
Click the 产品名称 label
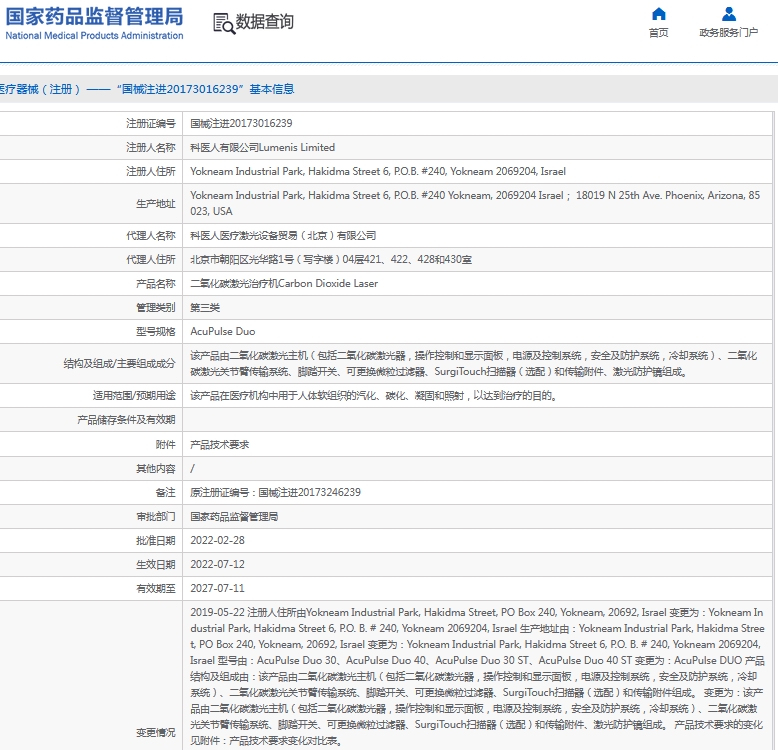click(x=156, y=283)
